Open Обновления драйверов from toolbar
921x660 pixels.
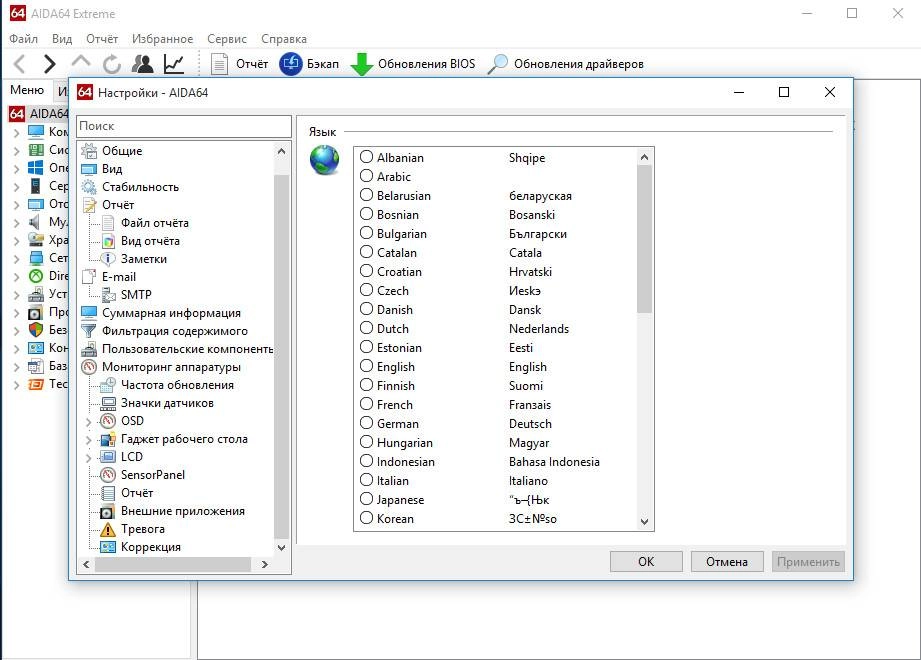tap(566, 63)
